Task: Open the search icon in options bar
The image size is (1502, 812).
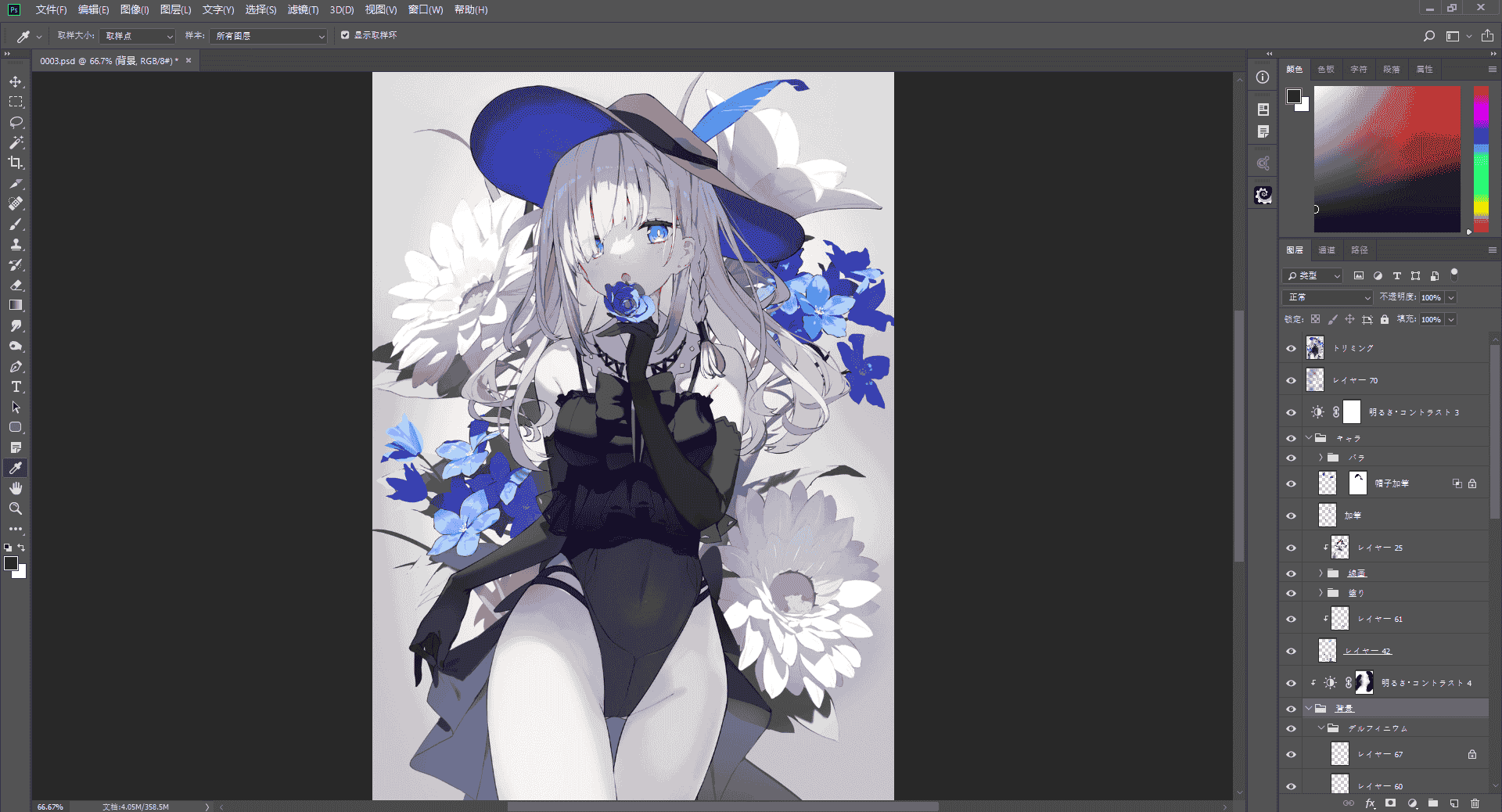Action: tap(1428, 36)
